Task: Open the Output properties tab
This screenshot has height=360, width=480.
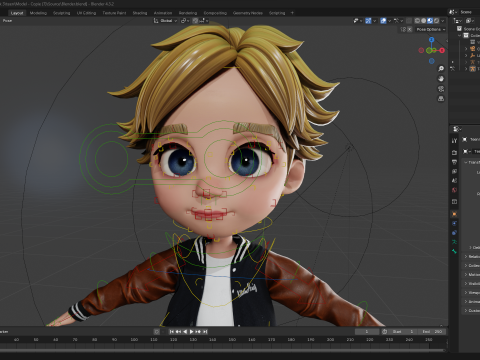Action: click(x=454, y=162)
